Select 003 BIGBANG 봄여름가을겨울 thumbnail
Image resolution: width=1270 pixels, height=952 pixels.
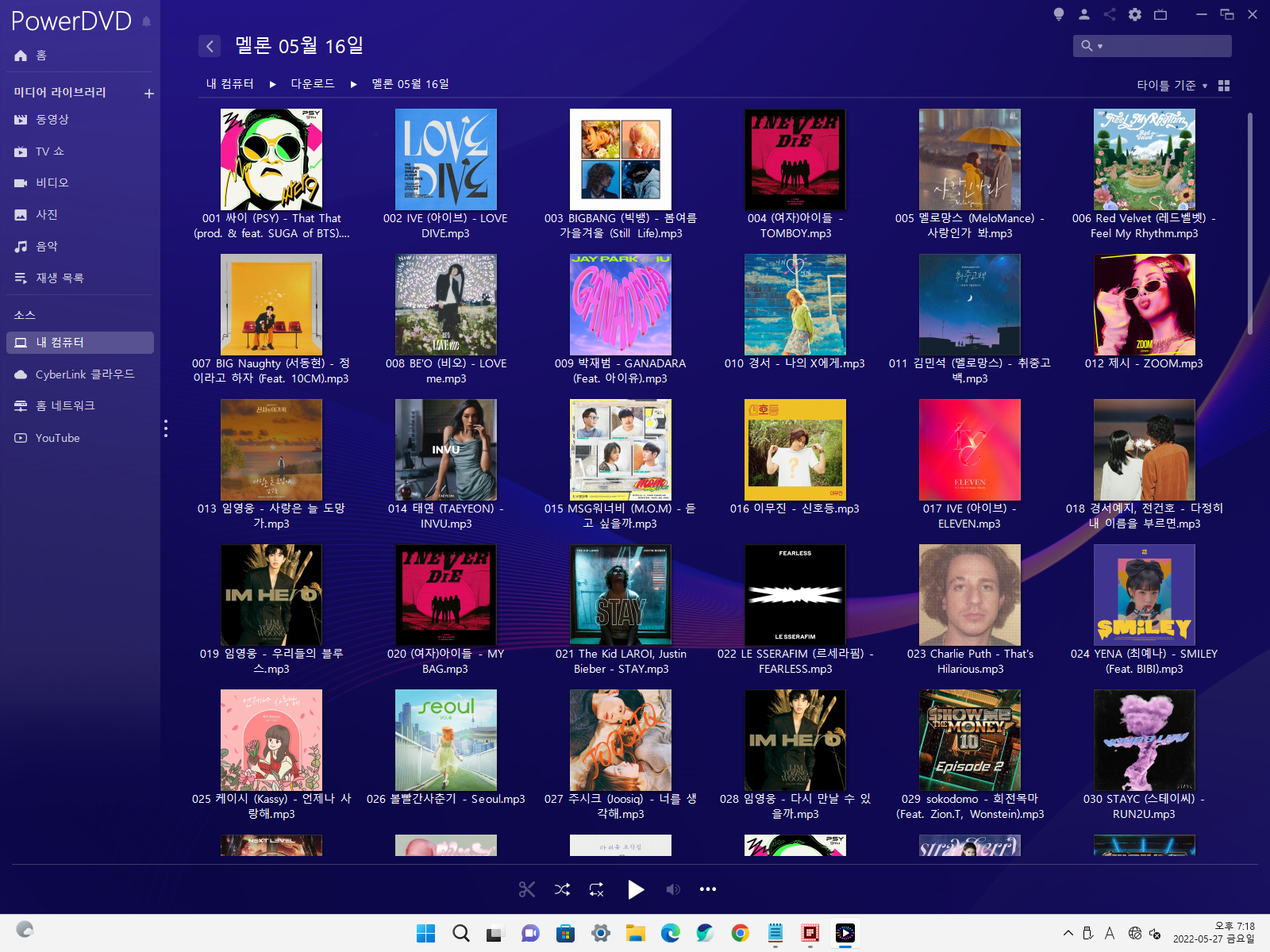coord(621,159)
